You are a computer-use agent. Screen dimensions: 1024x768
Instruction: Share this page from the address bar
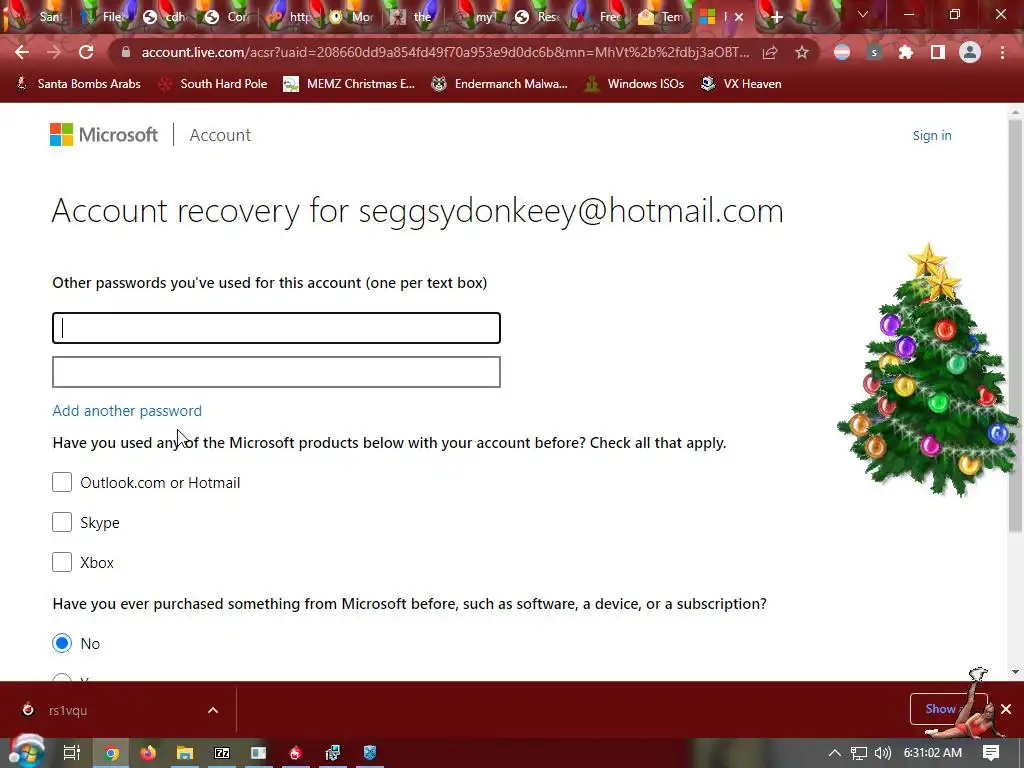(770, 52)
